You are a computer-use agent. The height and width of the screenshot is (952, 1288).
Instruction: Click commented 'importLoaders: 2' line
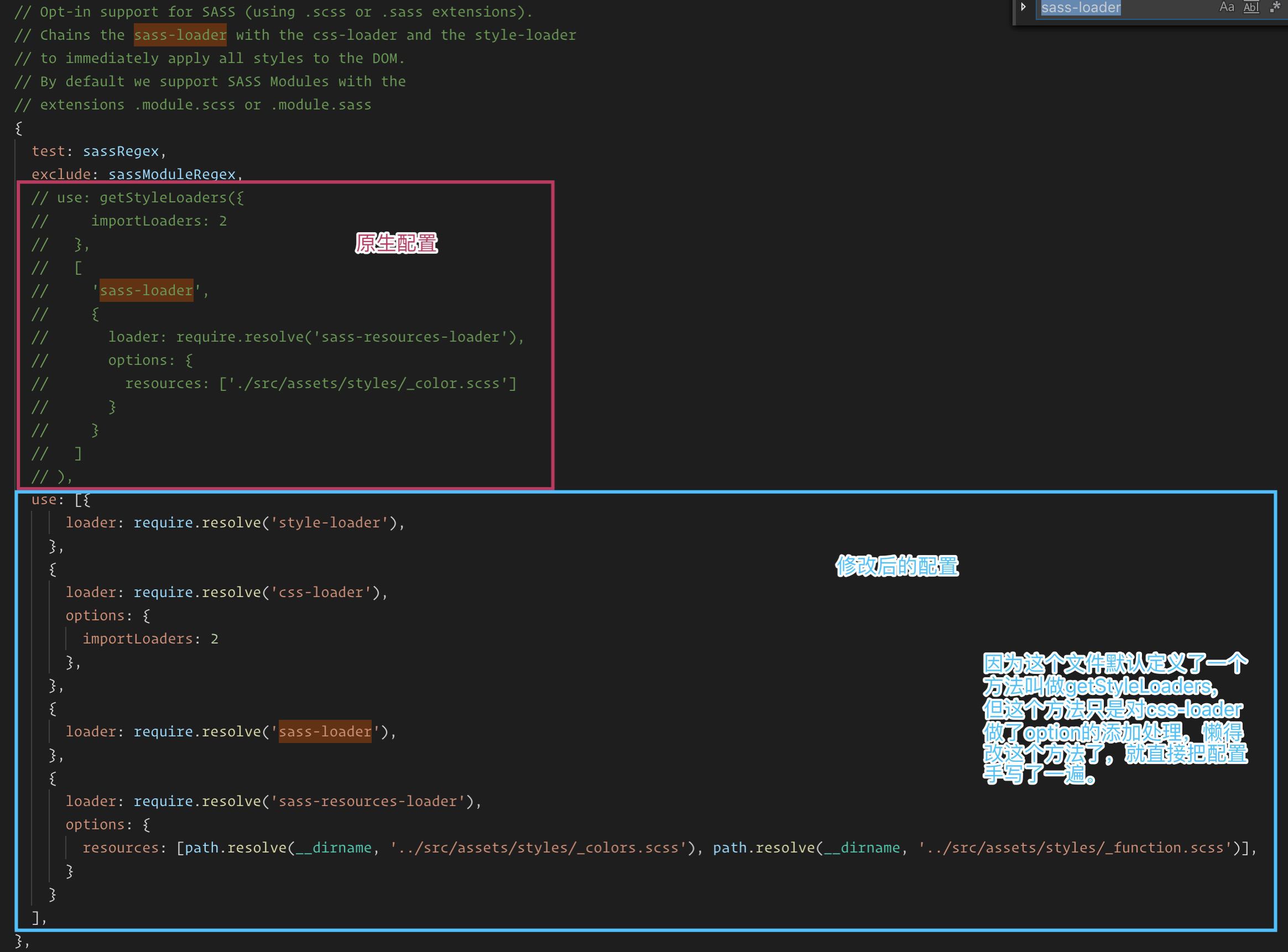coord(159,221)
